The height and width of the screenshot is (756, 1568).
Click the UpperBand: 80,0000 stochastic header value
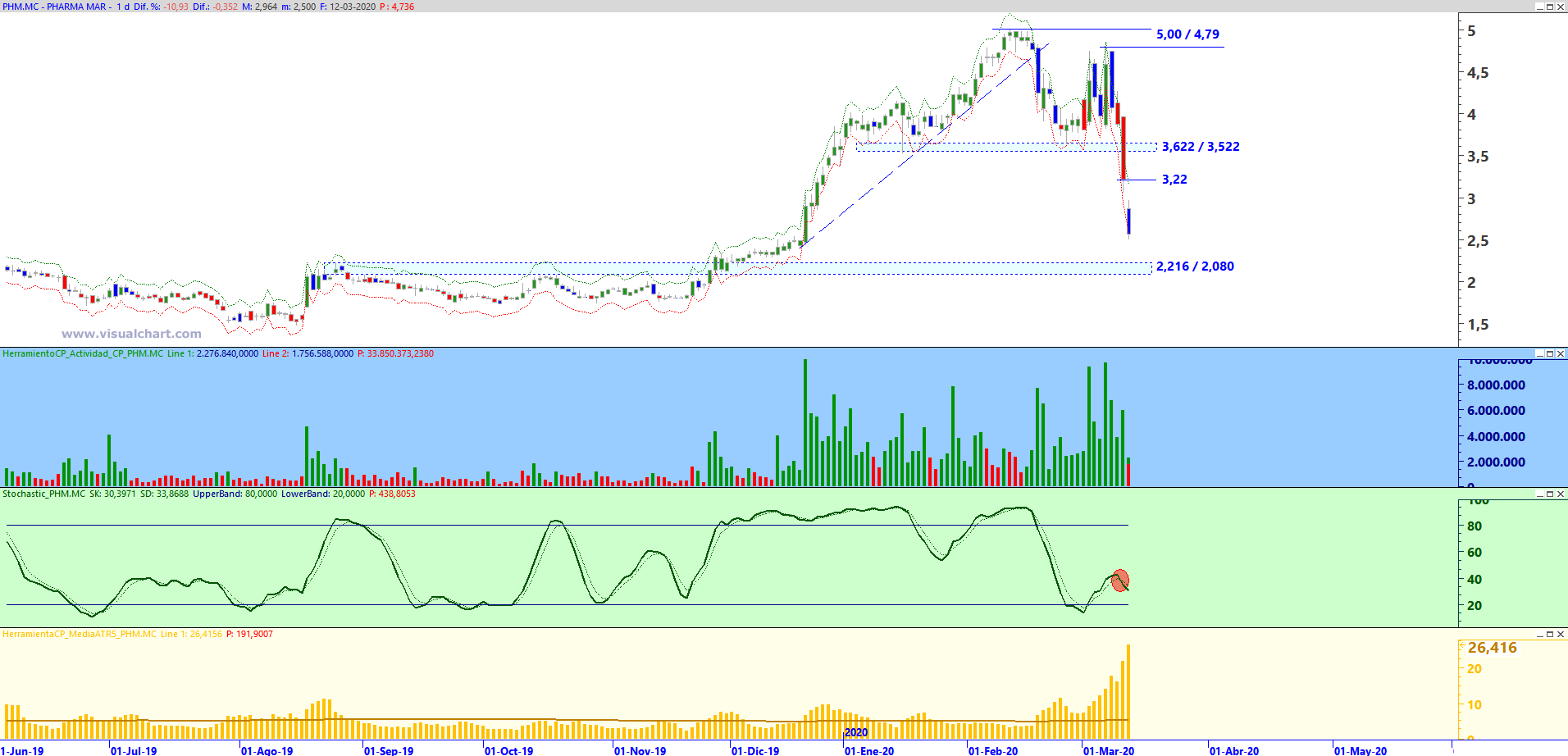235,494
